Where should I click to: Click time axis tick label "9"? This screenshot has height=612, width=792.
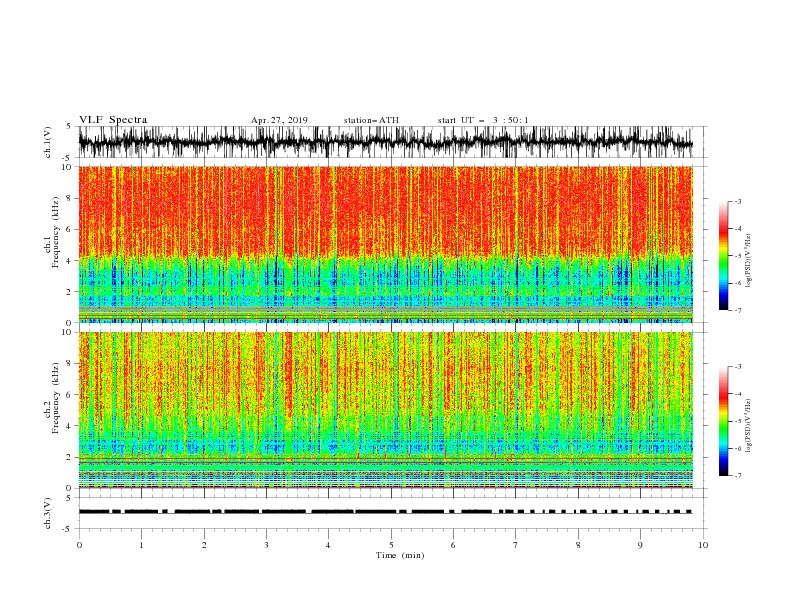(640, 545)
